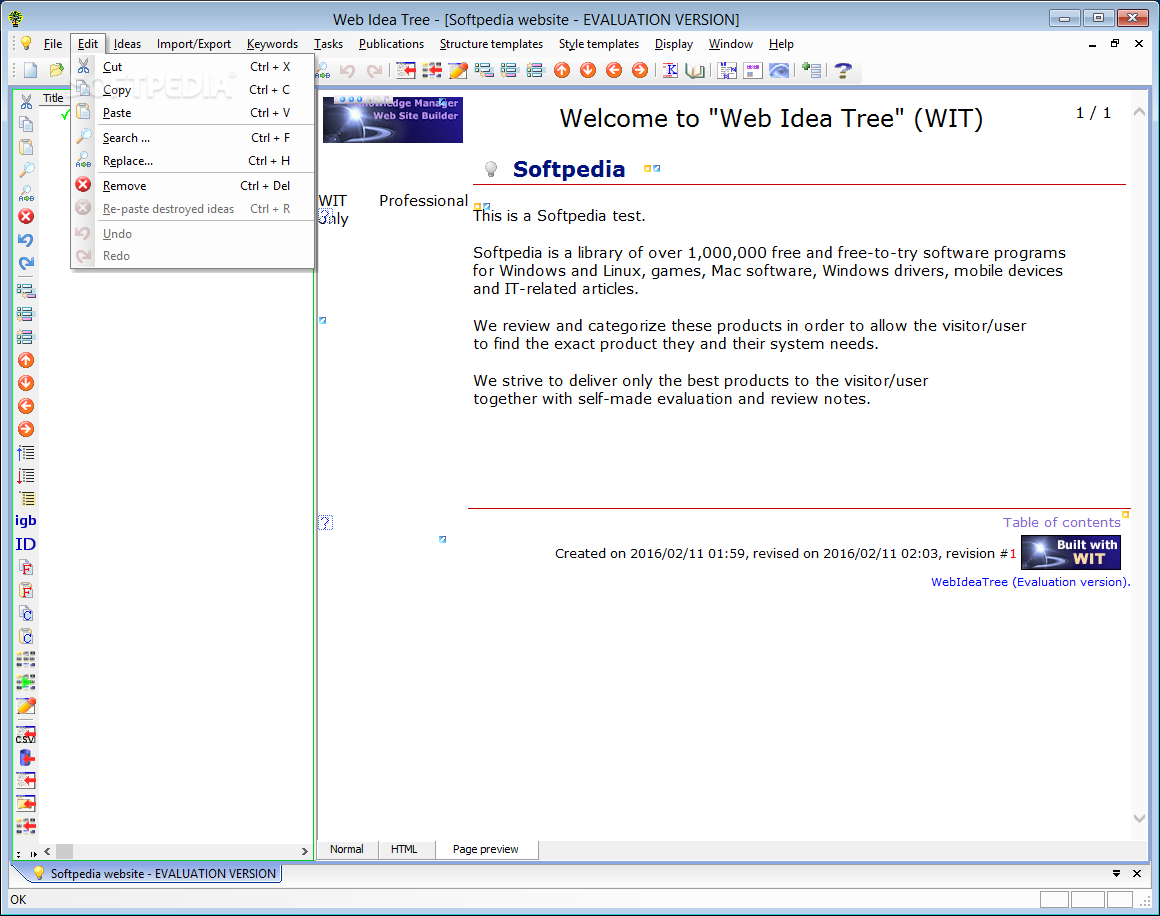Click the Title column header

[53, 98]
